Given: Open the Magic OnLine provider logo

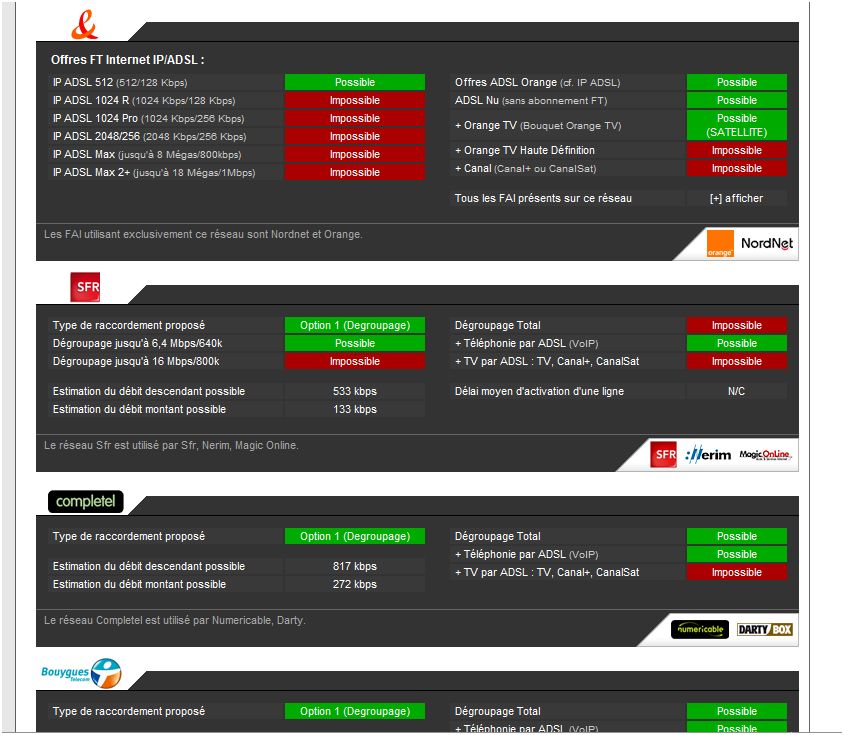Looking at the screenshot, I should click(765, 455).
